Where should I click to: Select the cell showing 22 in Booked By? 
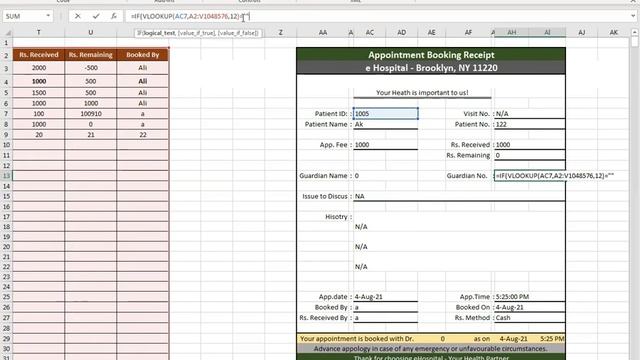142,135
